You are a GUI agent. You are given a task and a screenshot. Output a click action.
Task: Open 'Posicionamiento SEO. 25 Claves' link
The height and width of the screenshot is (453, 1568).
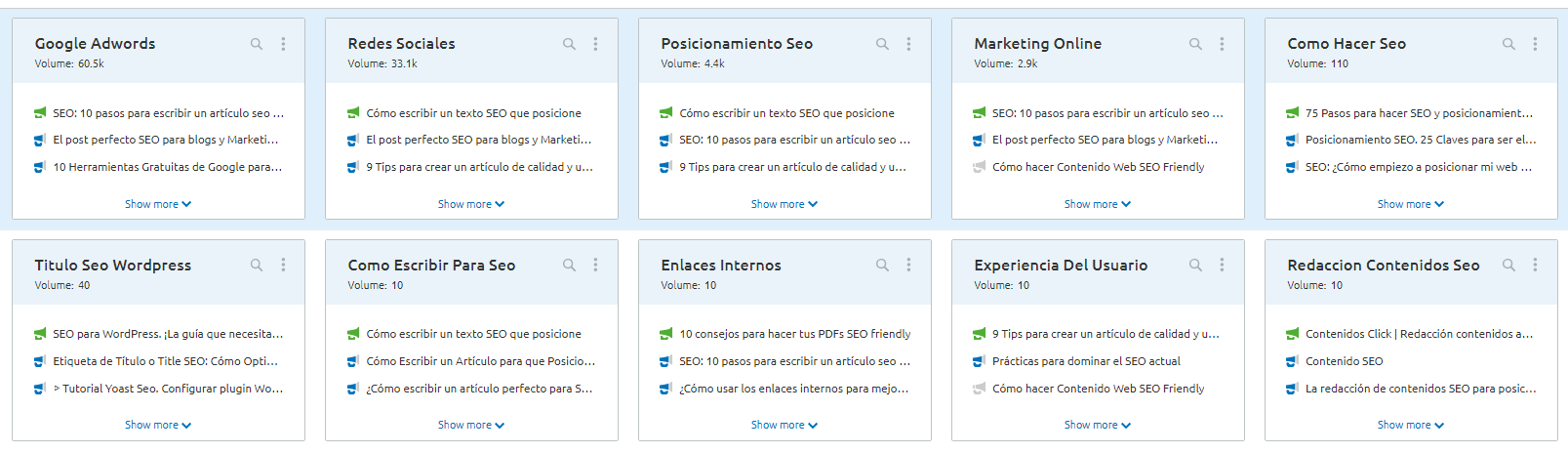(1421, 141)
